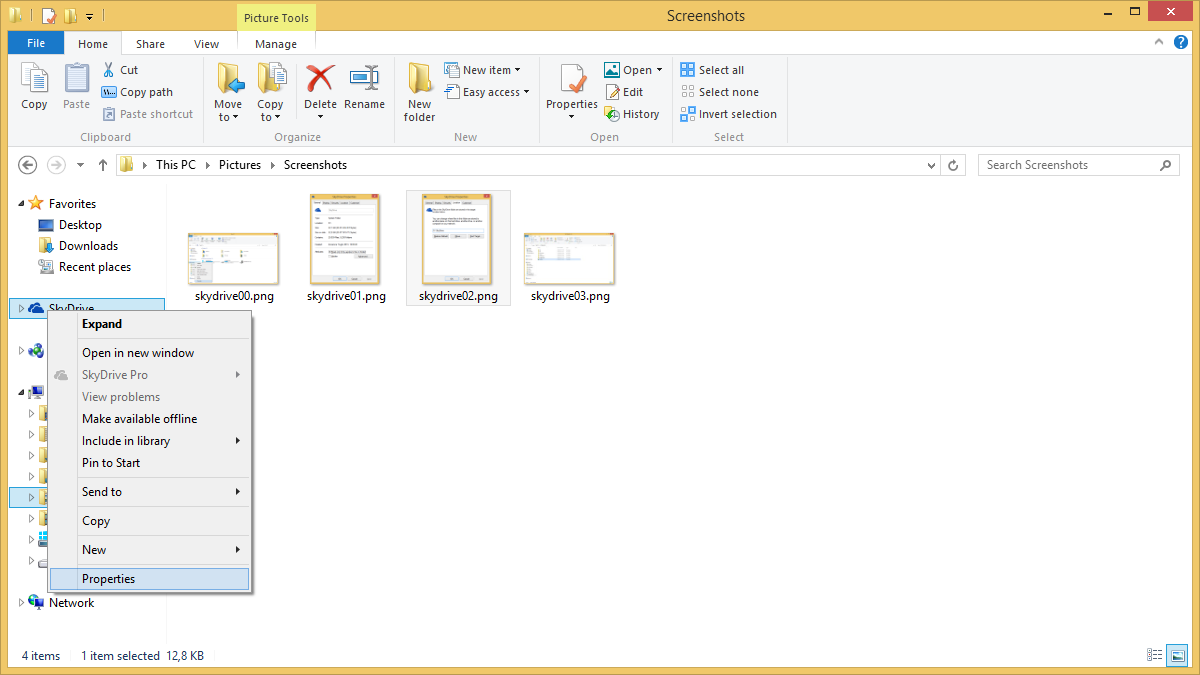The image size is (1200, 675).
Task: Click Invert selection in the ribbon
Action: (x=728, y=114)
